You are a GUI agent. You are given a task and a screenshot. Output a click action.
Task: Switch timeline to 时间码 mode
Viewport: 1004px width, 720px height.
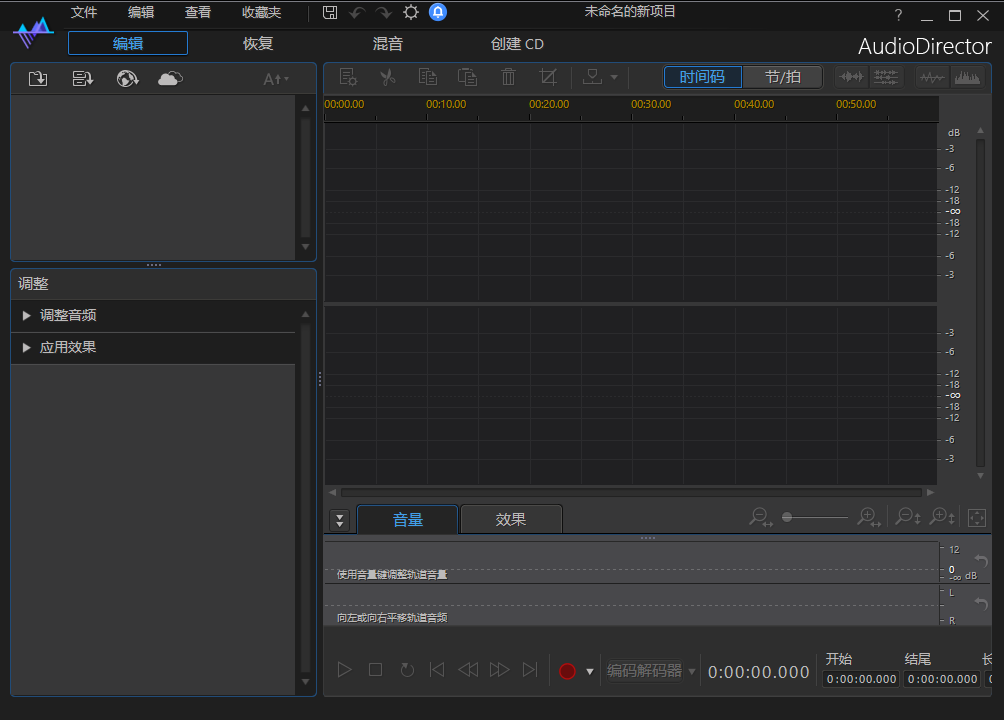(702, 77)
